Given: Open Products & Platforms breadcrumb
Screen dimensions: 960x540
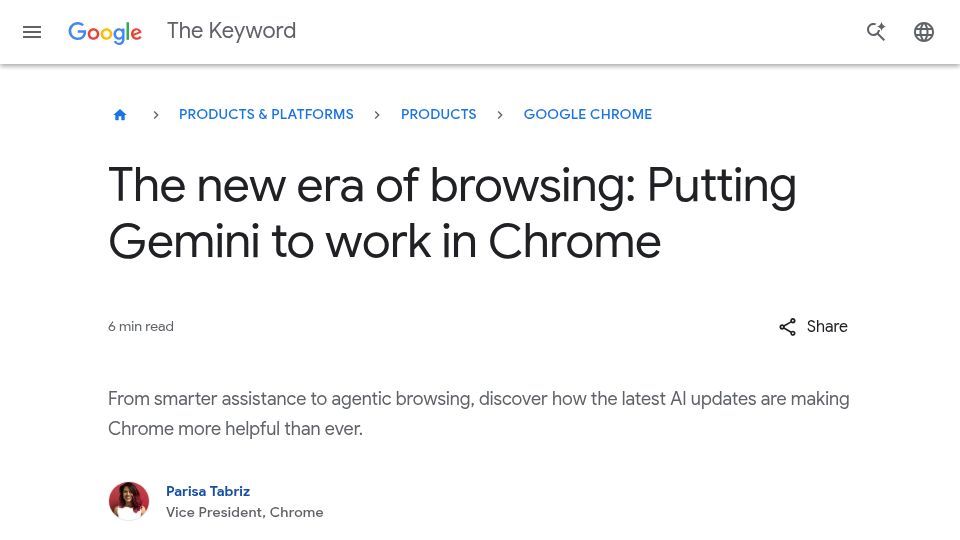Looking at the screenshot, I should pos(266,114).
